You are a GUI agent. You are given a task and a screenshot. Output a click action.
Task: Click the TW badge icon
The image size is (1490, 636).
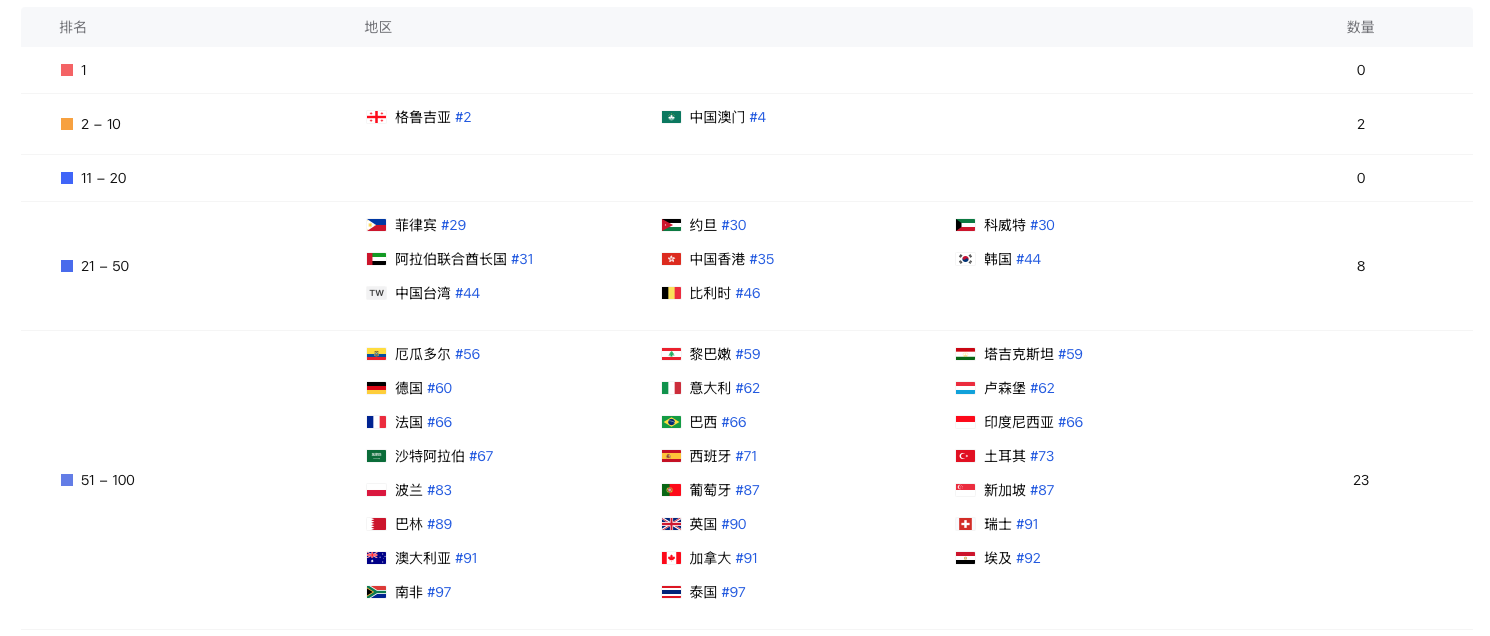tap(376, 293)
